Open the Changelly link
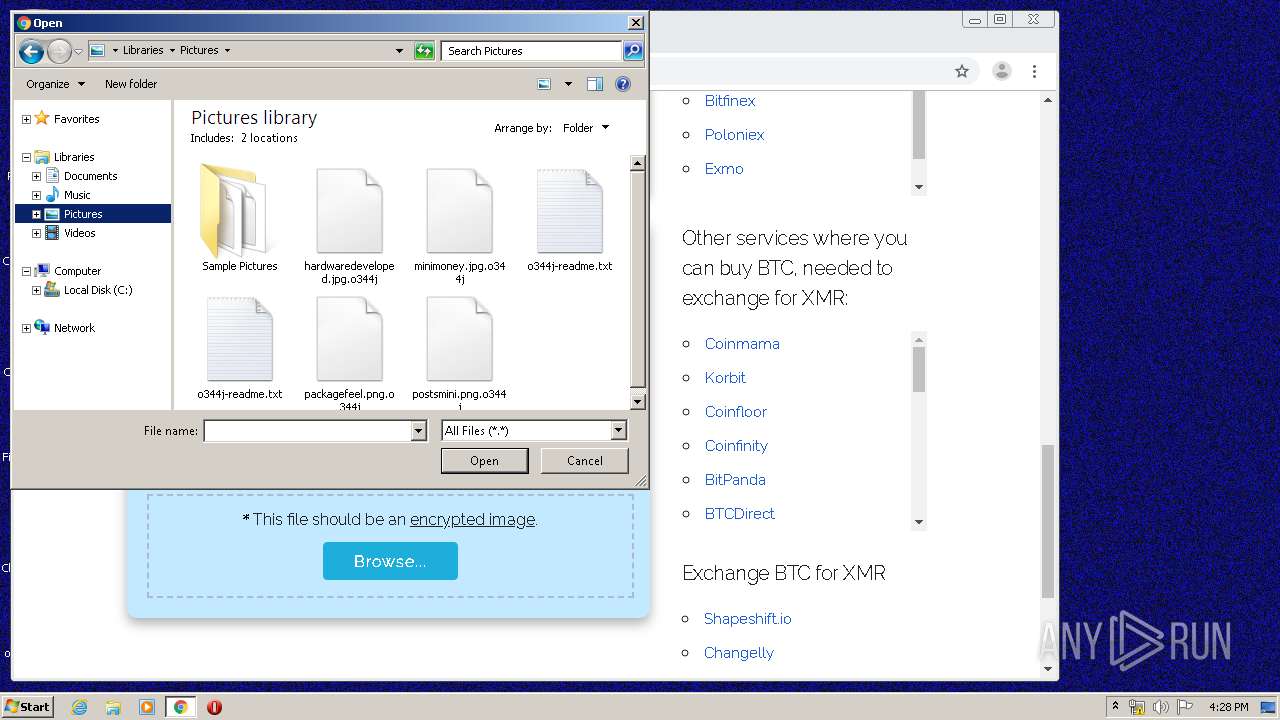This screenshot has width=1280, height=720. tap(739, 653)
